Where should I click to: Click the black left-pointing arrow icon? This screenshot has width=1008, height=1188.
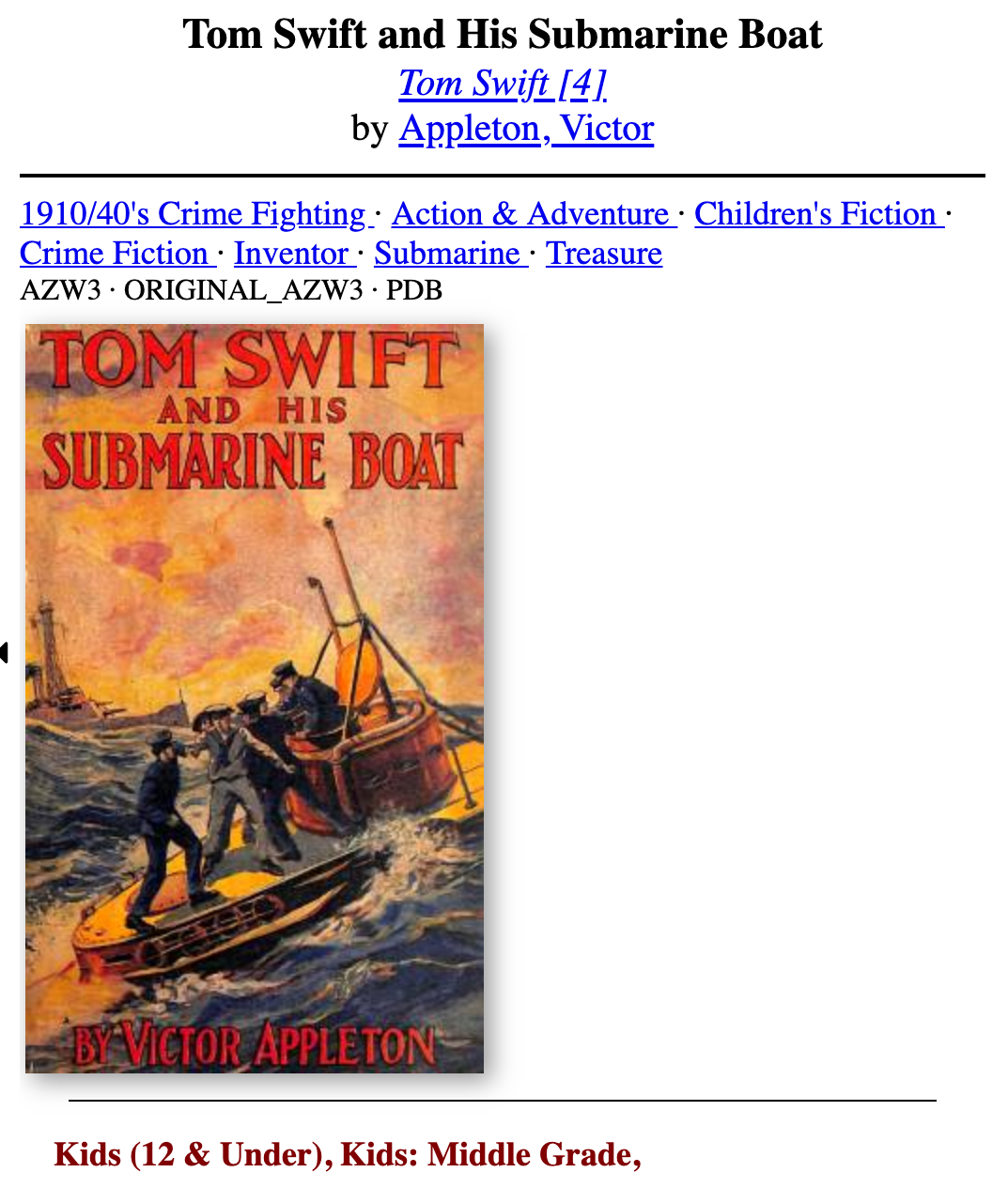pos(4,652)
